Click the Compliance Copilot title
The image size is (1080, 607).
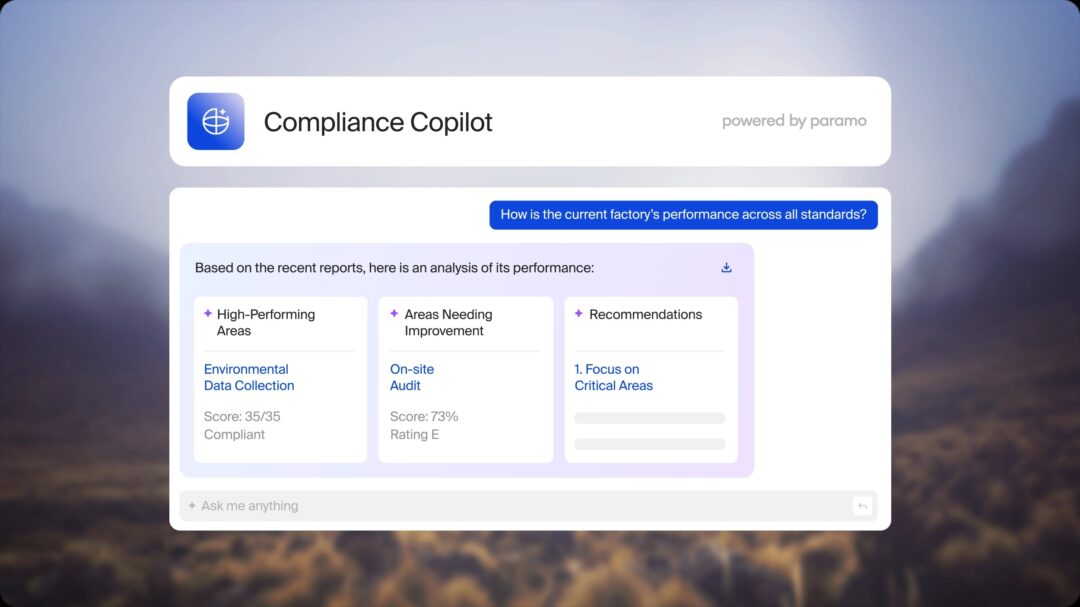pyautogui.click(x=377, y=123)
